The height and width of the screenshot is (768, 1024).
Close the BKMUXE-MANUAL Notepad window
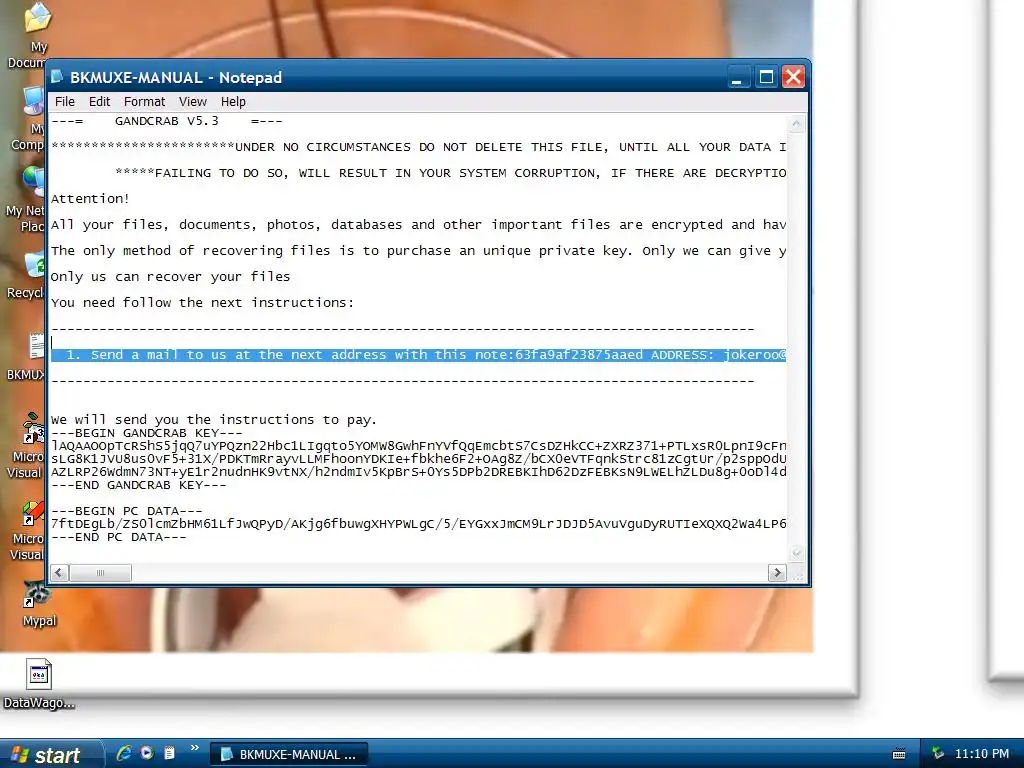click(793, 77)
